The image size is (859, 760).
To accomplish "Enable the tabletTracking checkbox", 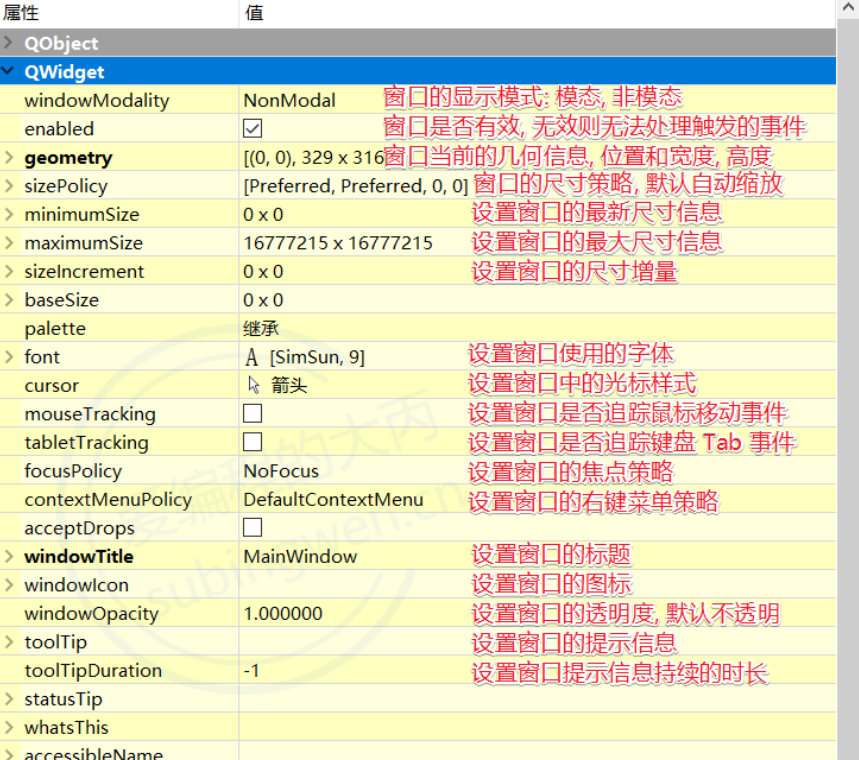I will coord(253,442).
